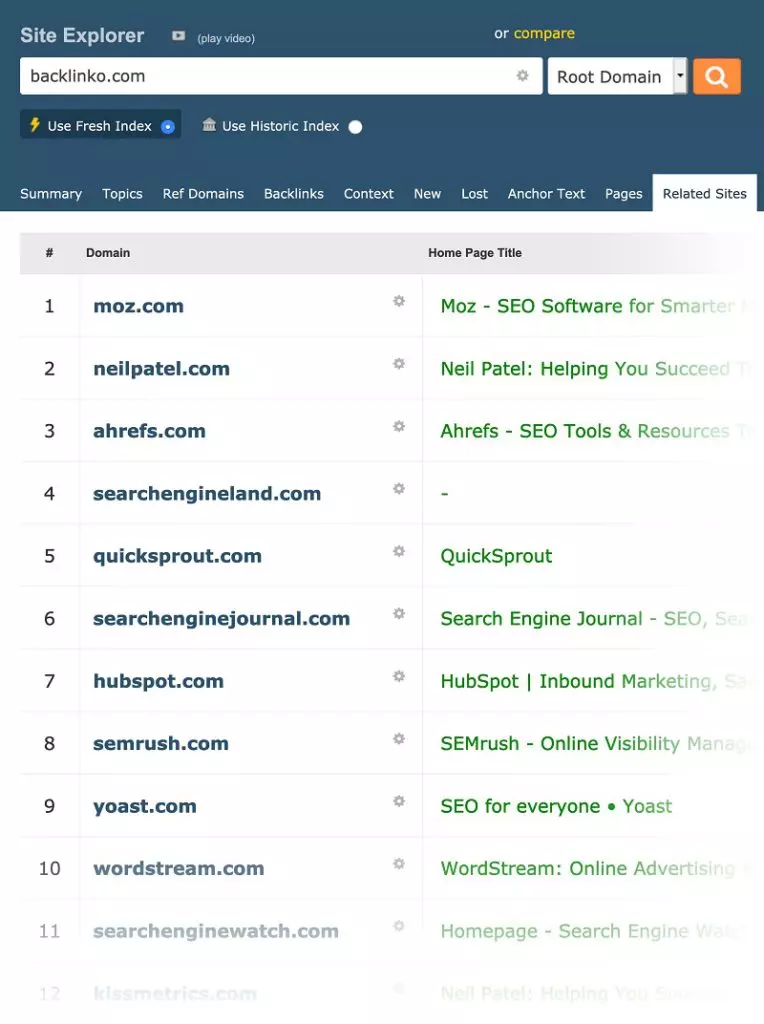
Task: Switch to the Backlinks tab
Action: [293, 194]
